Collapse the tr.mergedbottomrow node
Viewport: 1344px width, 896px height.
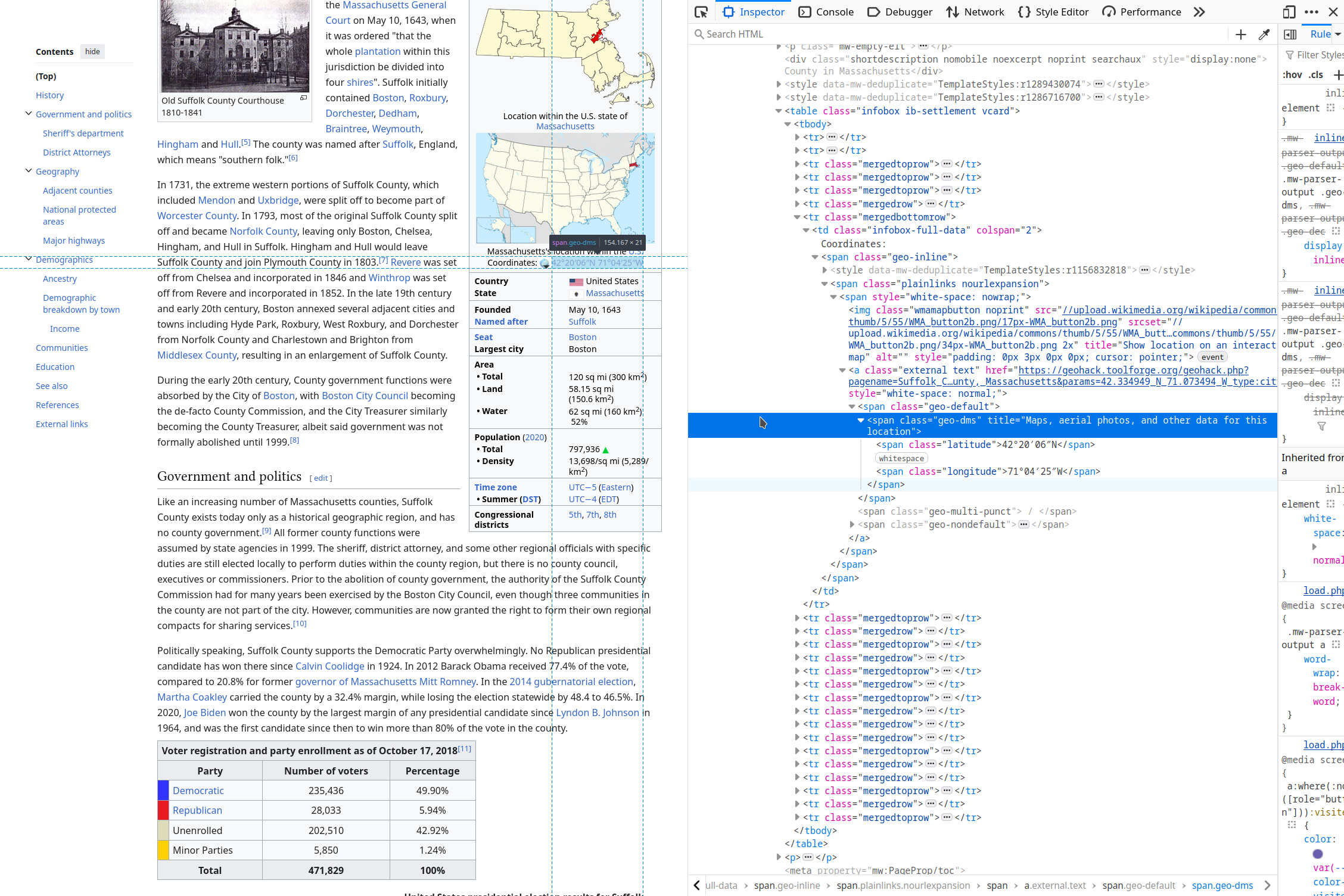797,217
